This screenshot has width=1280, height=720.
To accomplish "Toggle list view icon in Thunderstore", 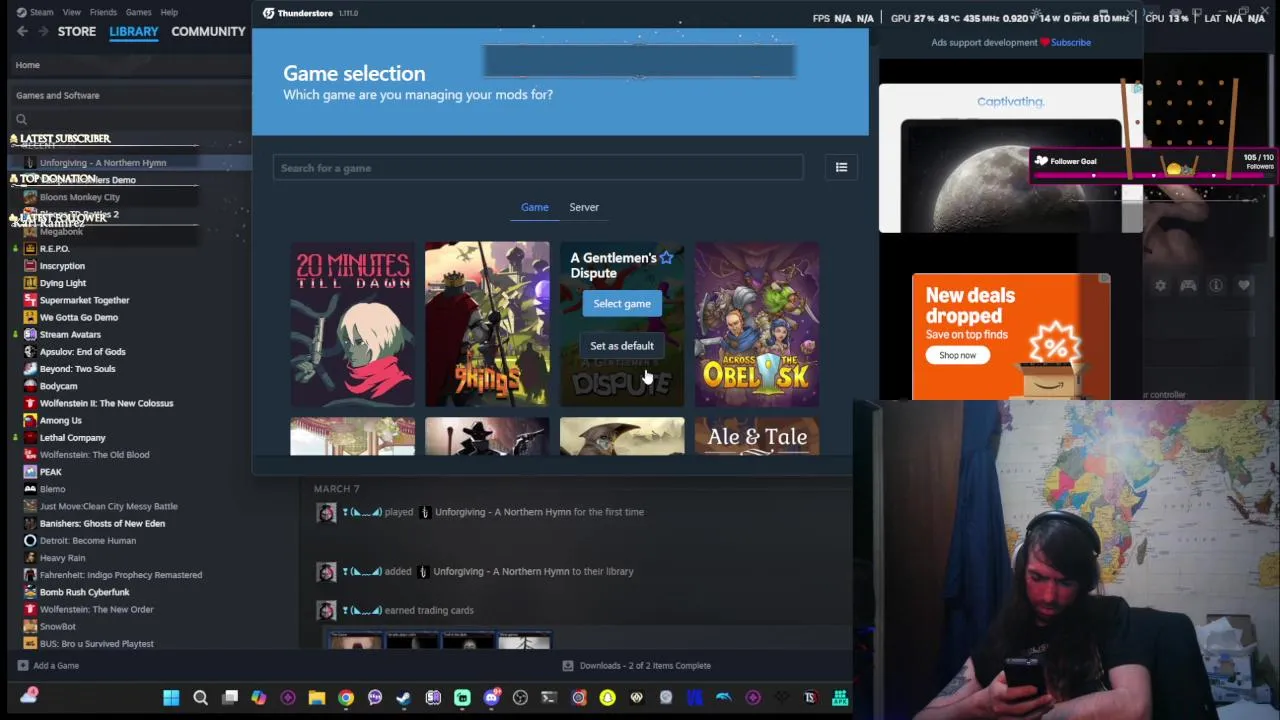I will click(841, 167).
